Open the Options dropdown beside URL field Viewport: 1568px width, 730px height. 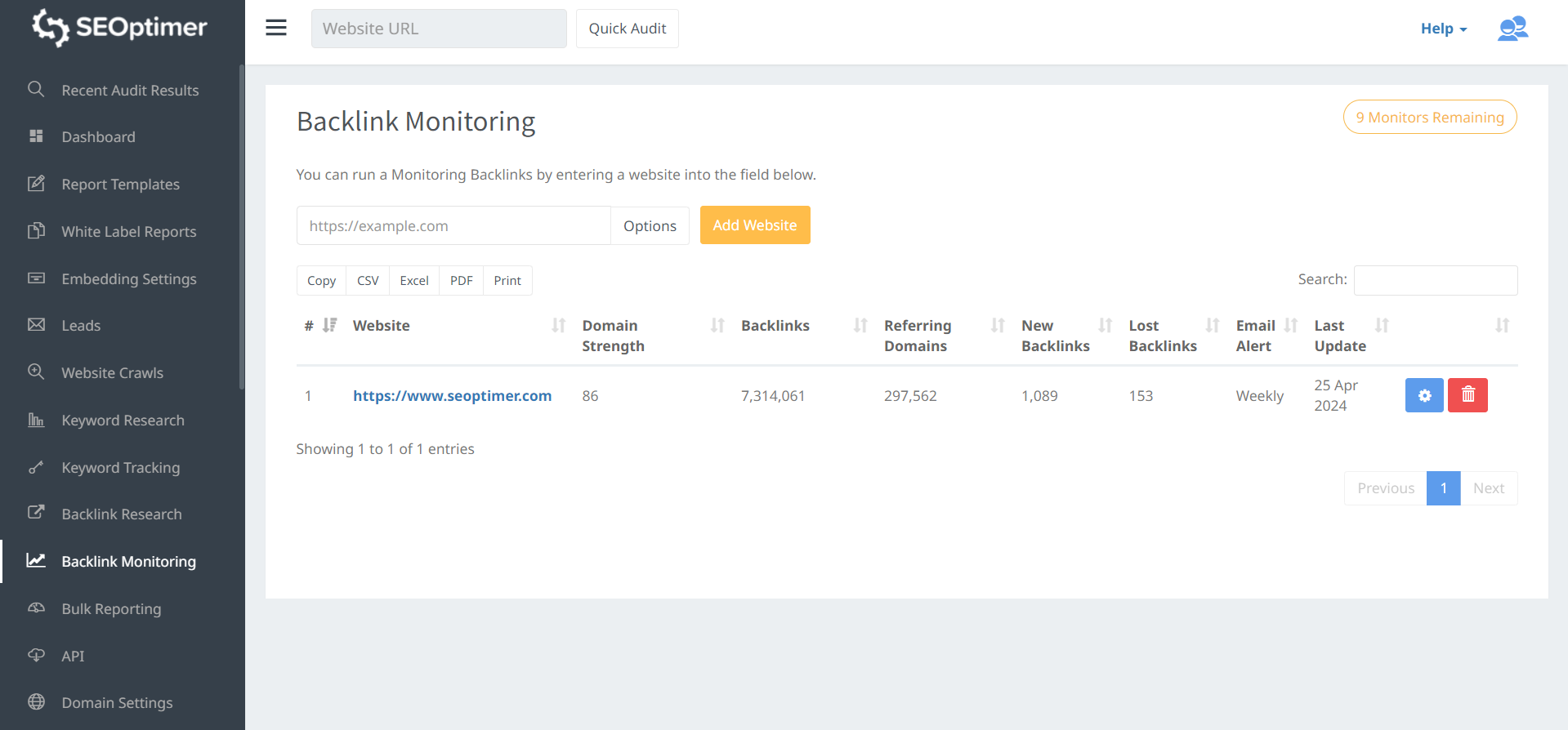[x=650, y=226]
